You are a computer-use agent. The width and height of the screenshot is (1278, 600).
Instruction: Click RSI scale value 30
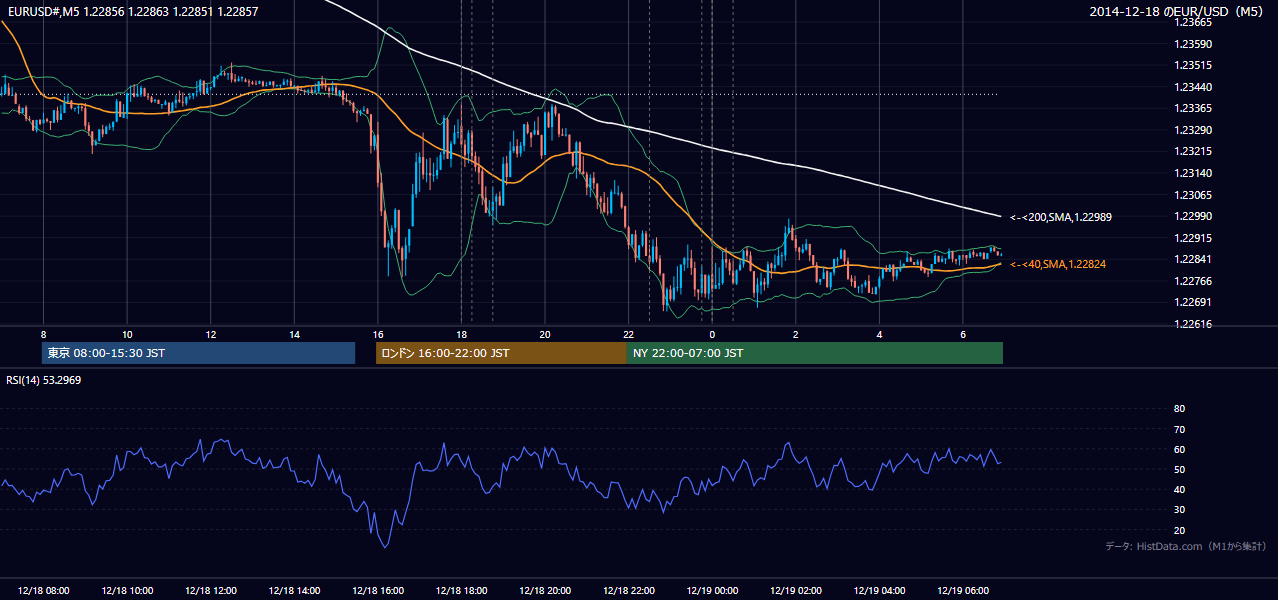(1179, 510)
